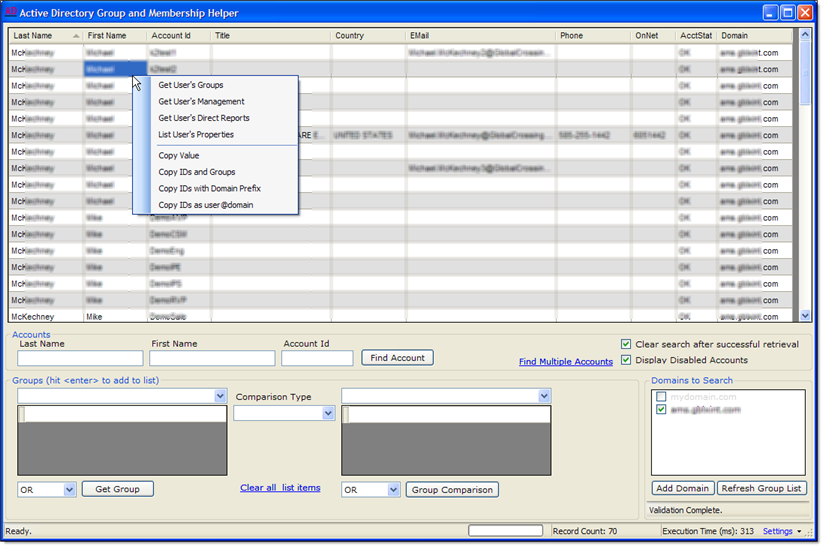Click the progress bar in status bar
Viewport: 822px width, 546px height.
point(505,531)
